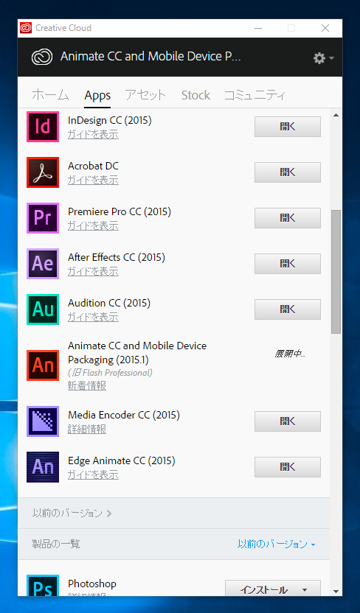The height and width of the screenshot is (613, 360).
Task: Open Premiere Pro CC with 開く button
Action: pyautogui.click(x=287, y=218)
